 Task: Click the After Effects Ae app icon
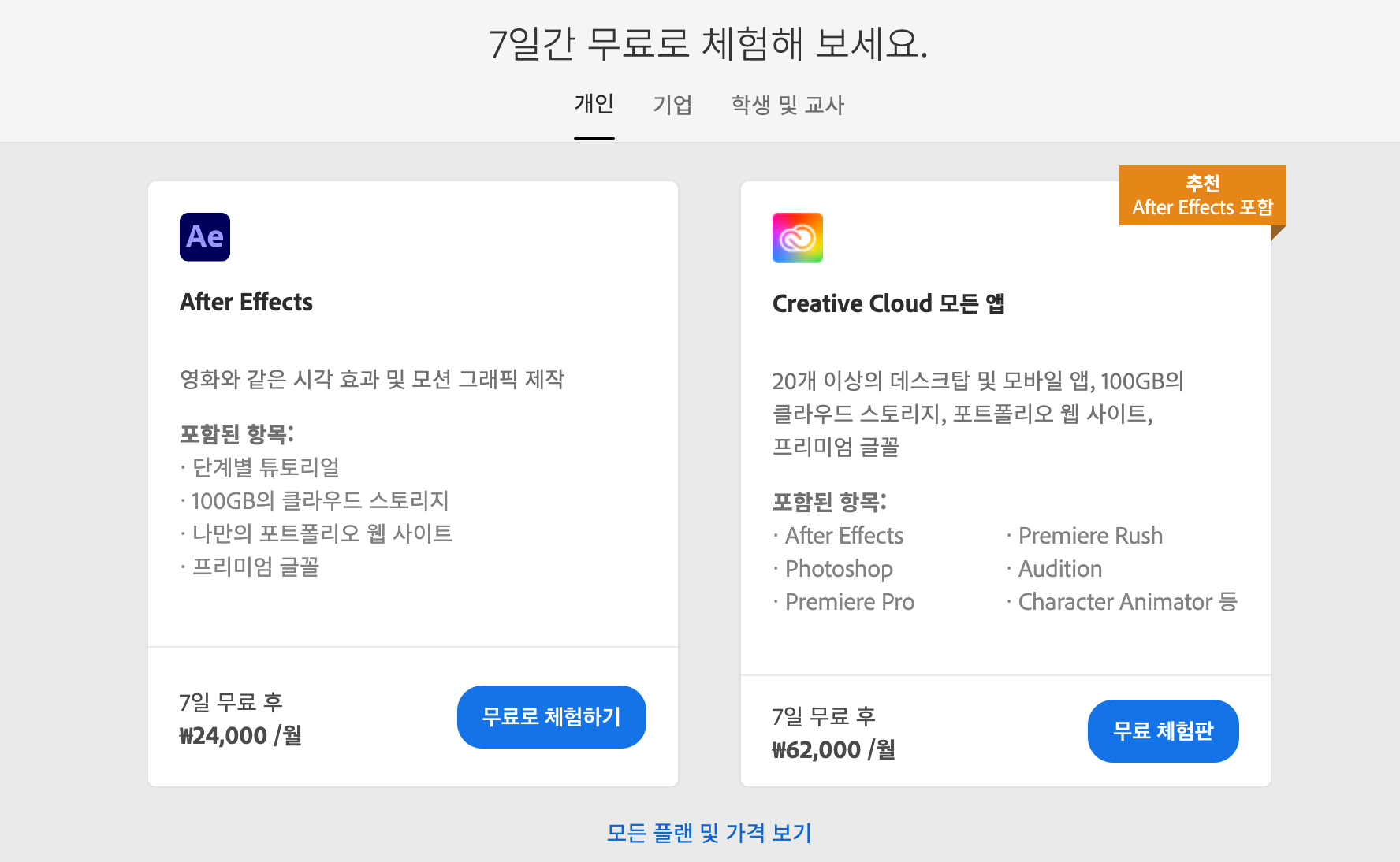click(205, 237)
